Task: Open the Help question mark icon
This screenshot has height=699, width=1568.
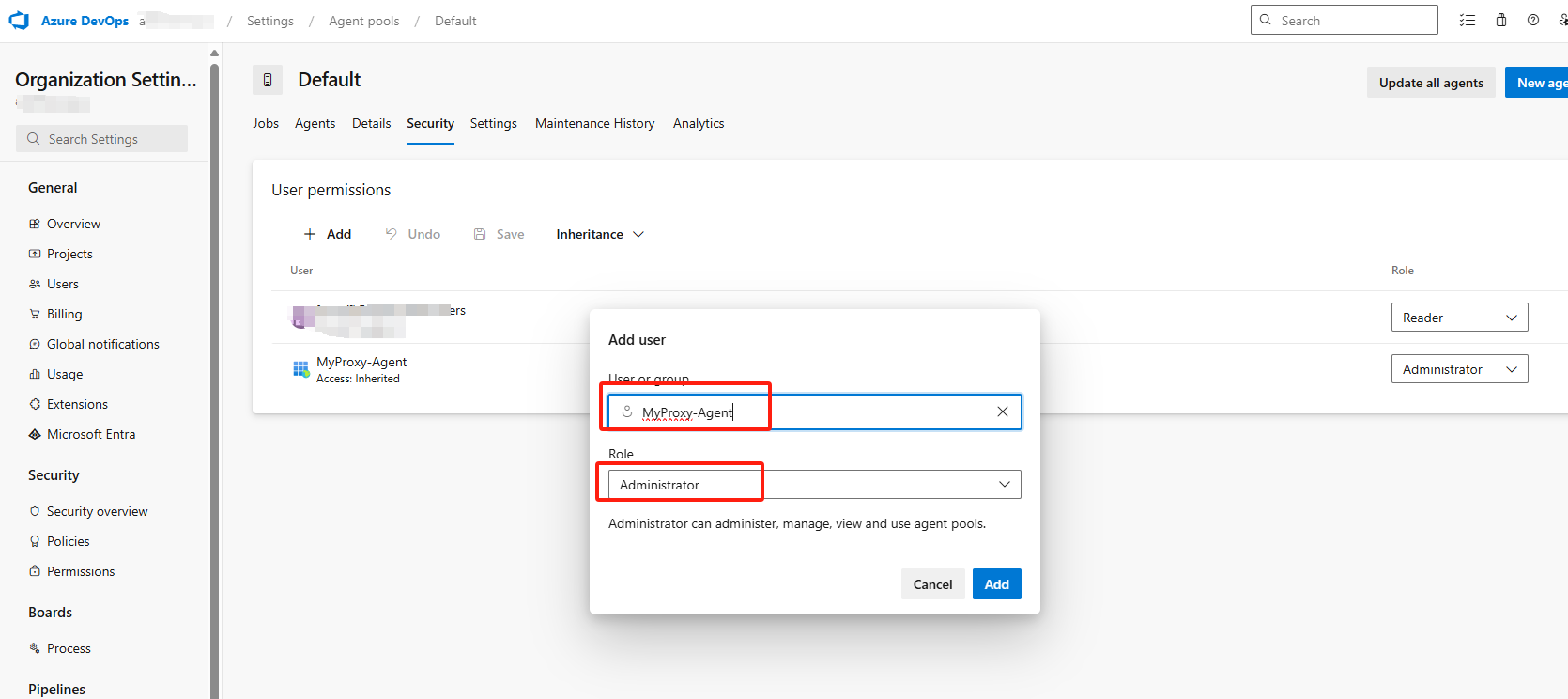Action: [1533, 20]
